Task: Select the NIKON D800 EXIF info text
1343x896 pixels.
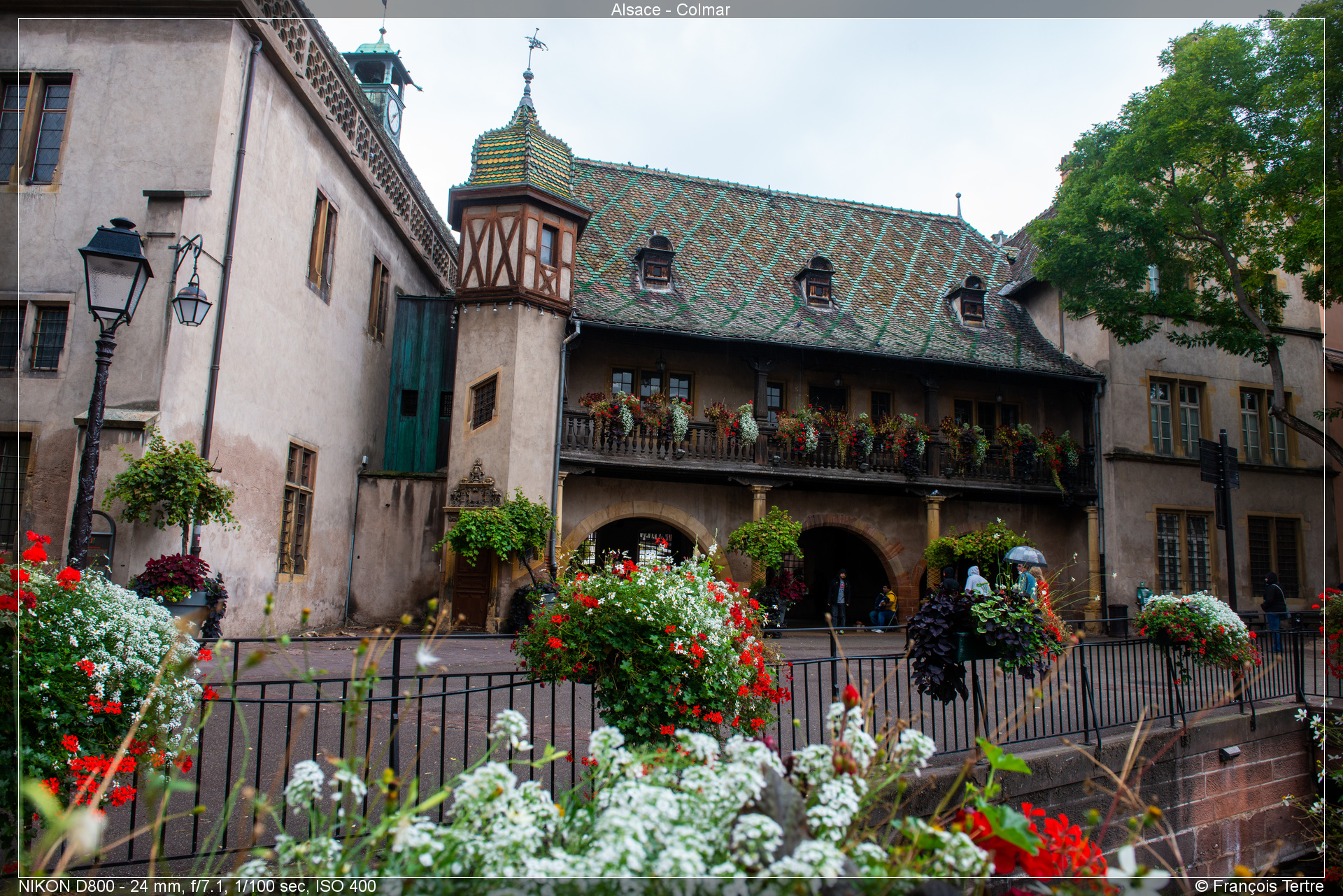Action: click(x=197, y=886)
